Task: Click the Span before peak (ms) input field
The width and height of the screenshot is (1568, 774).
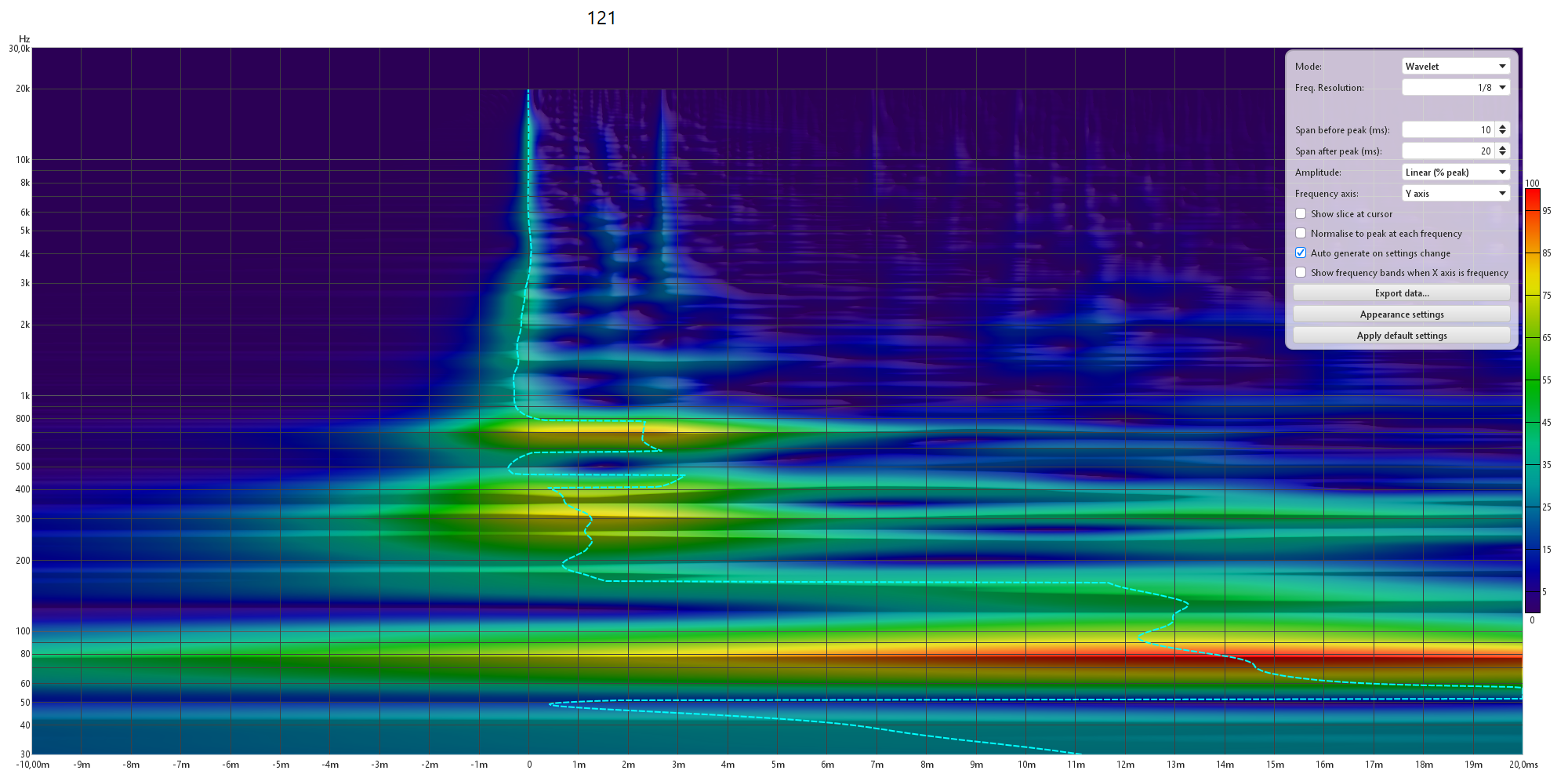Action: 1448,130
